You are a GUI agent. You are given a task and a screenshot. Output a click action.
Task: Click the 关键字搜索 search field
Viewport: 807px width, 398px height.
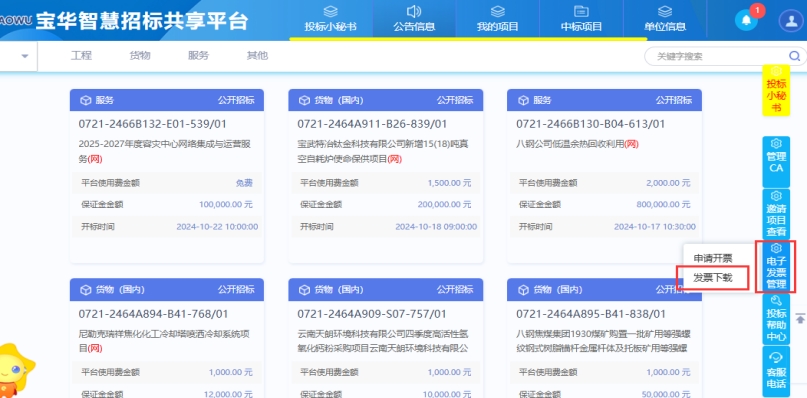click(721, 56)
